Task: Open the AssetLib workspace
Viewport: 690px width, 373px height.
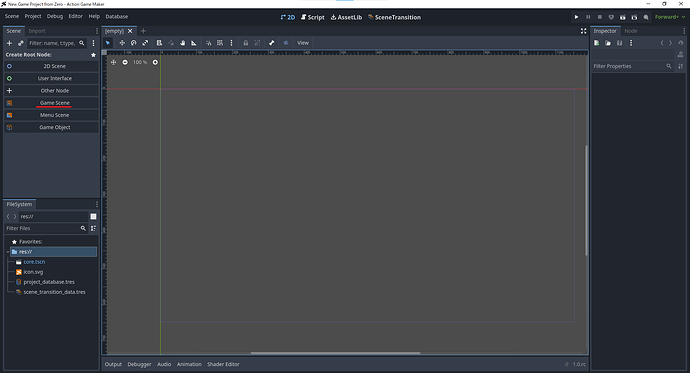Action: pyautogui.click(x=346, y=17)
